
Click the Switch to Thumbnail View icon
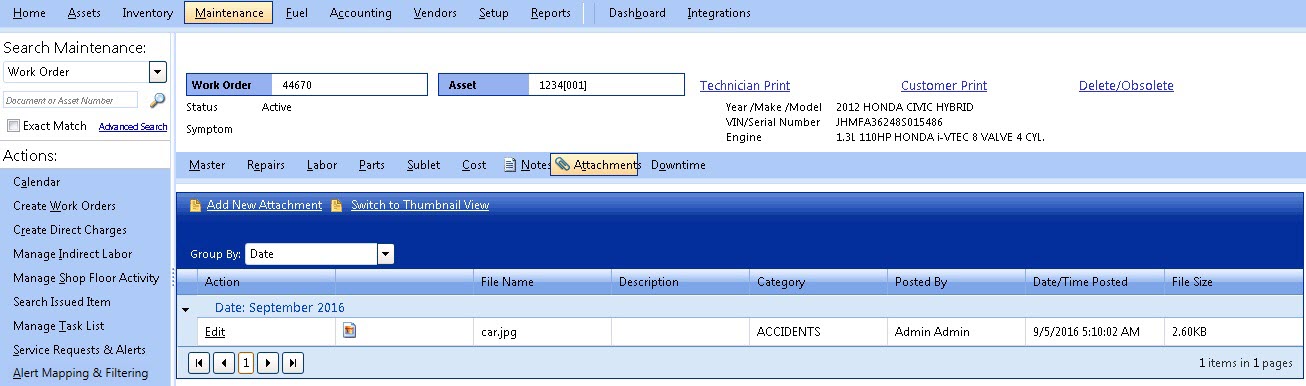click(337, 205)
